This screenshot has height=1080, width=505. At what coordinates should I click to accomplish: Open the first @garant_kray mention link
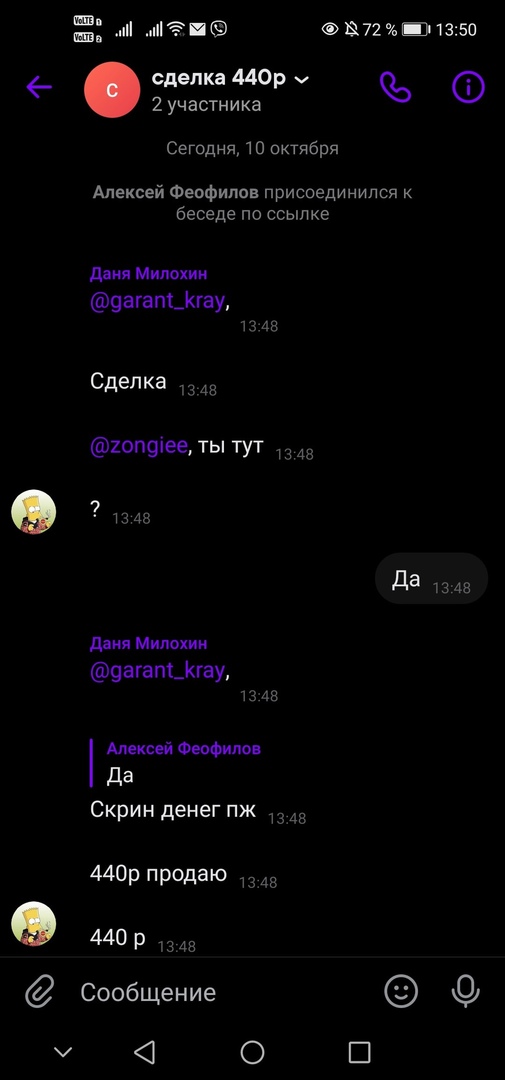[157, 302]
